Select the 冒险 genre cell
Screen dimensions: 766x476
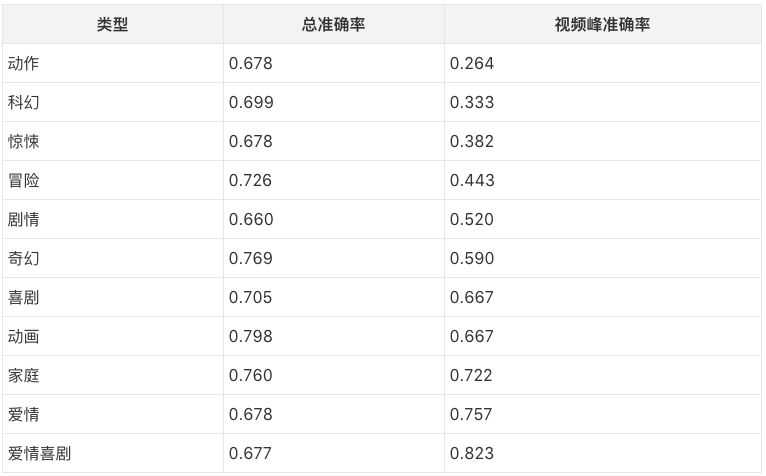click(x=24, y=181)
